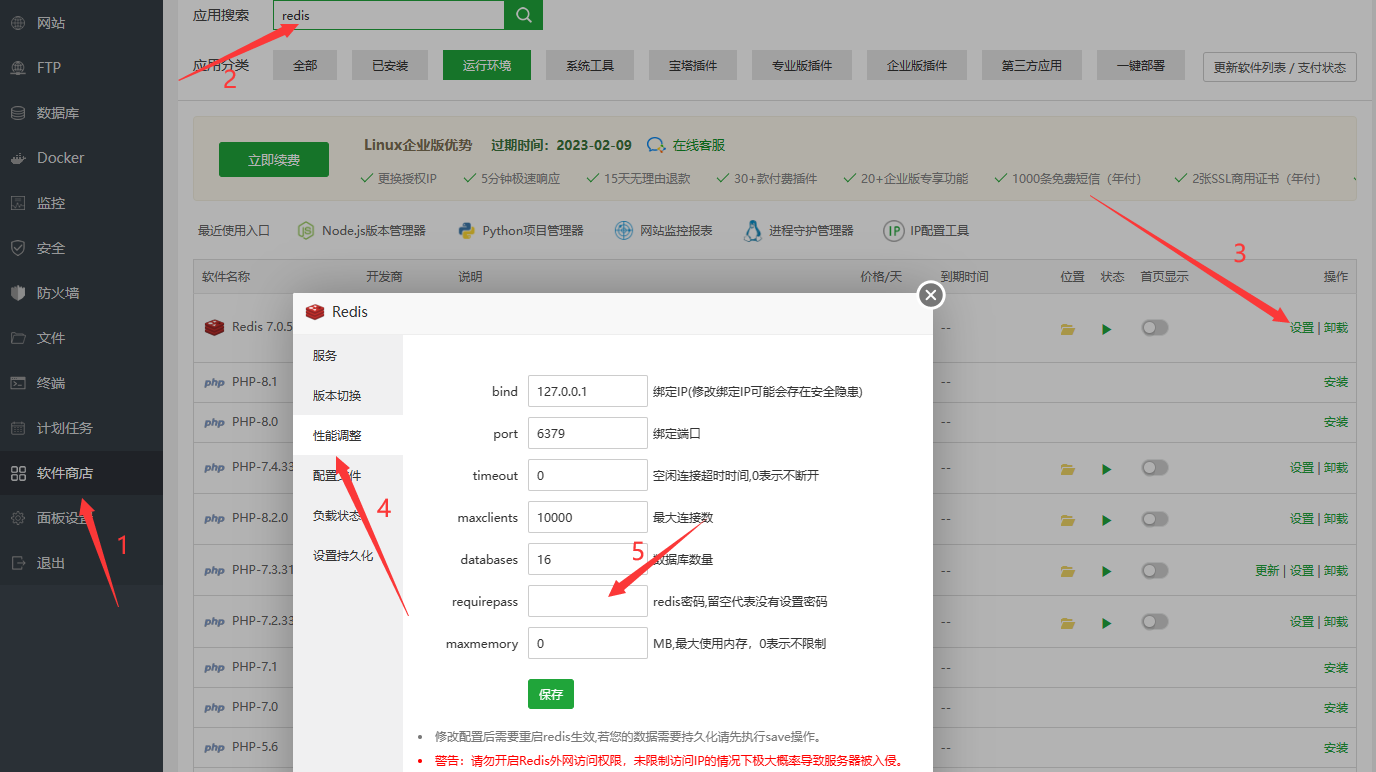Click 更新软件列表 / 支付状态 button
Viewport: 1376px width, 772px height.
(1280, 67)
